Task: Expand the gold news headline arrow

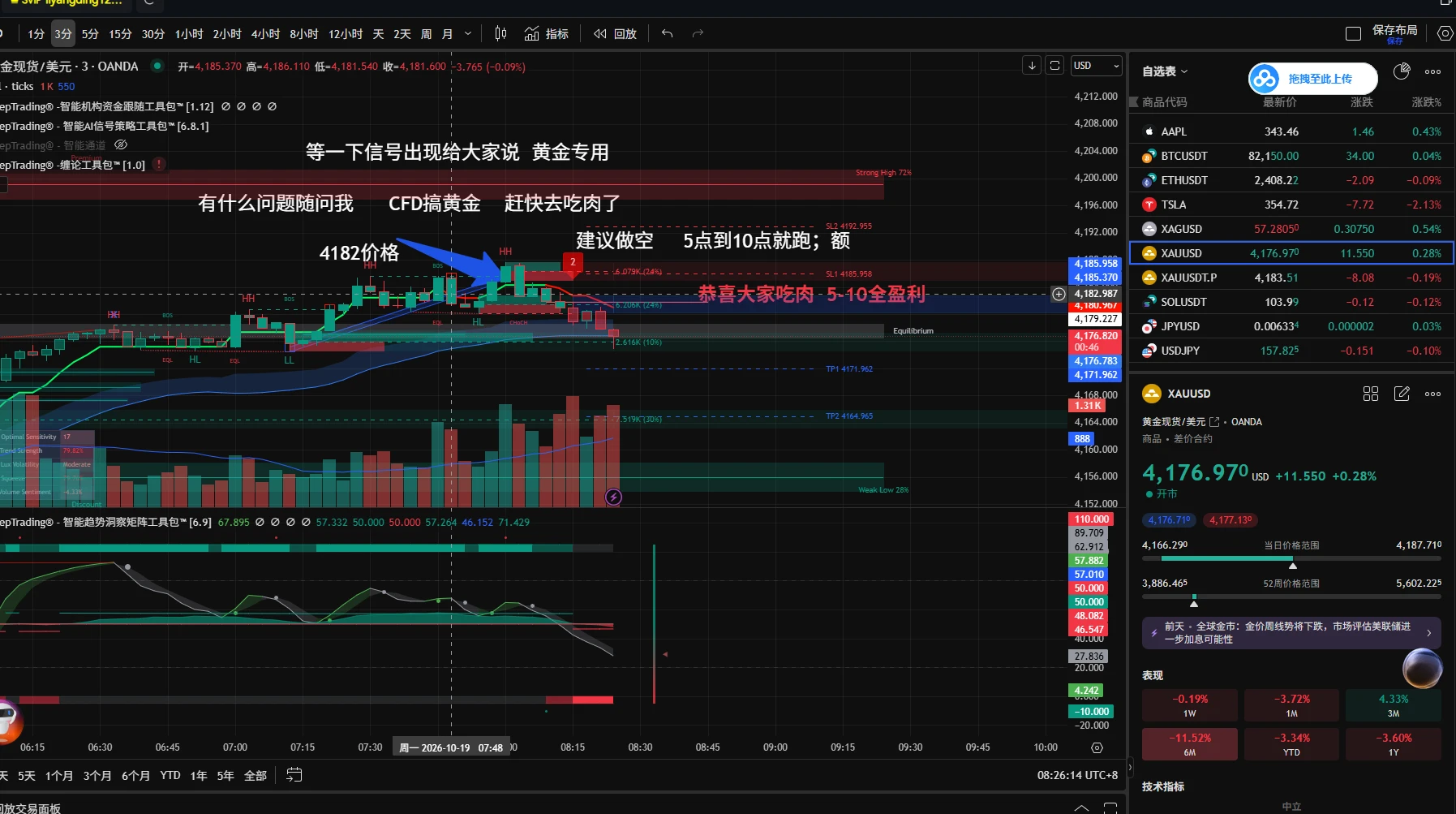Action: pyautogui.click(x=1428, y=633)
